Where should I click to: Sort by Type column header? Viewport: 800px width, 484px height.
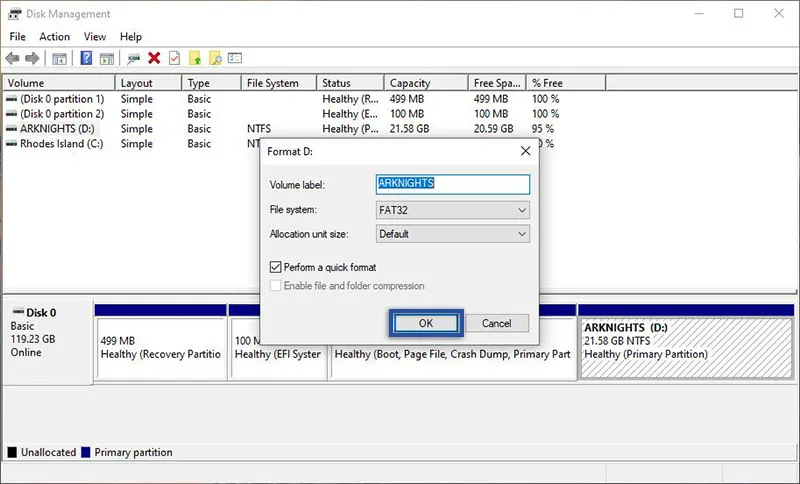coord(211,83)
